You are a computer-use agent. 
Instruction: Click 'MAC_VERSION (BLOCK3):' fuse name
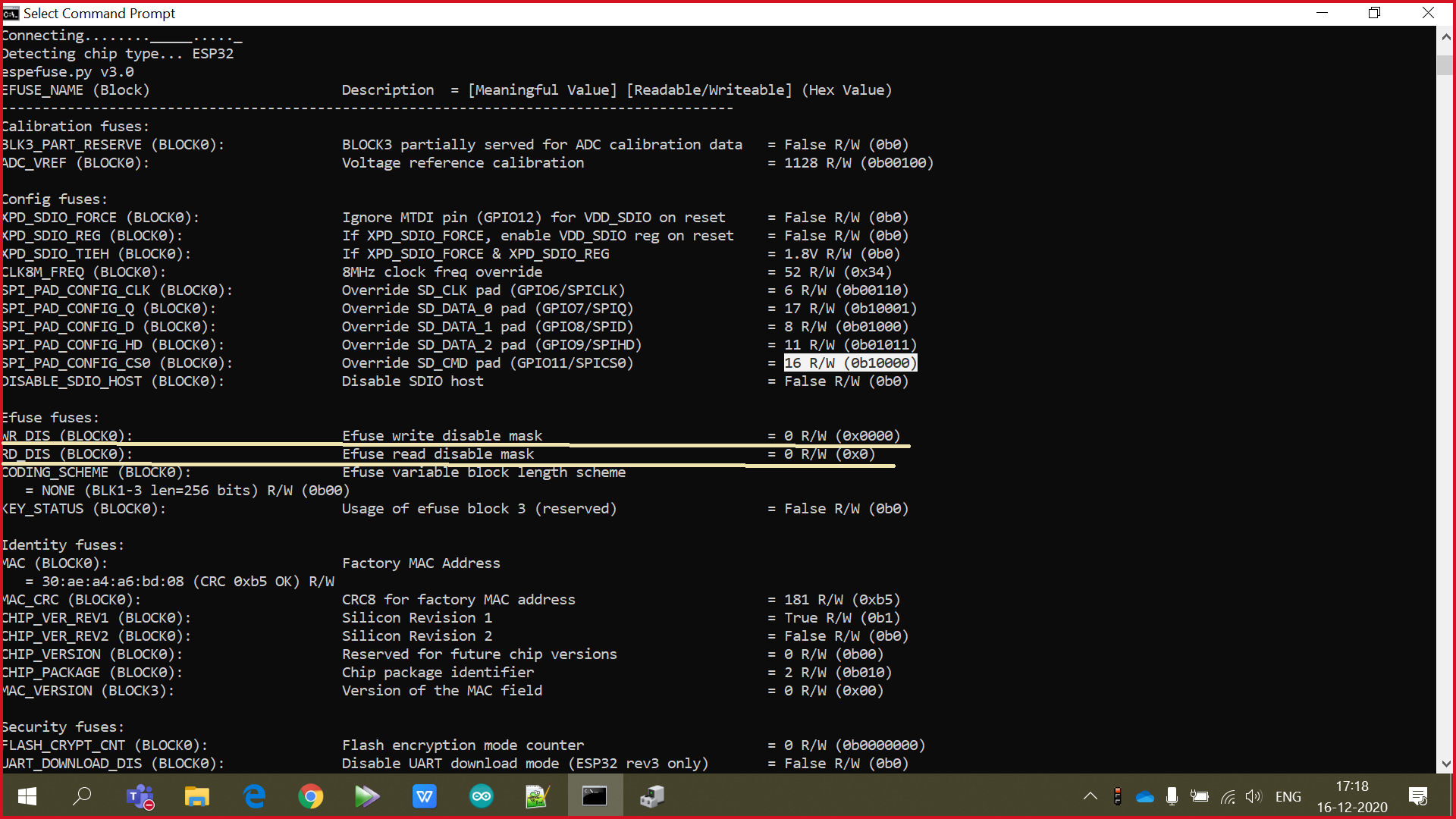(88, 691)
